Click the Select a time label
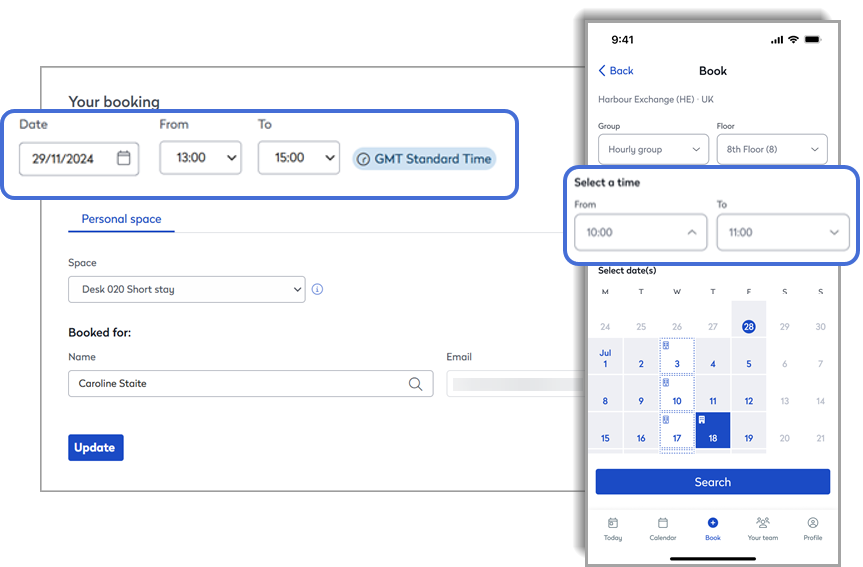This screenshot has height=567, width=863. click(x=607, y=183)
